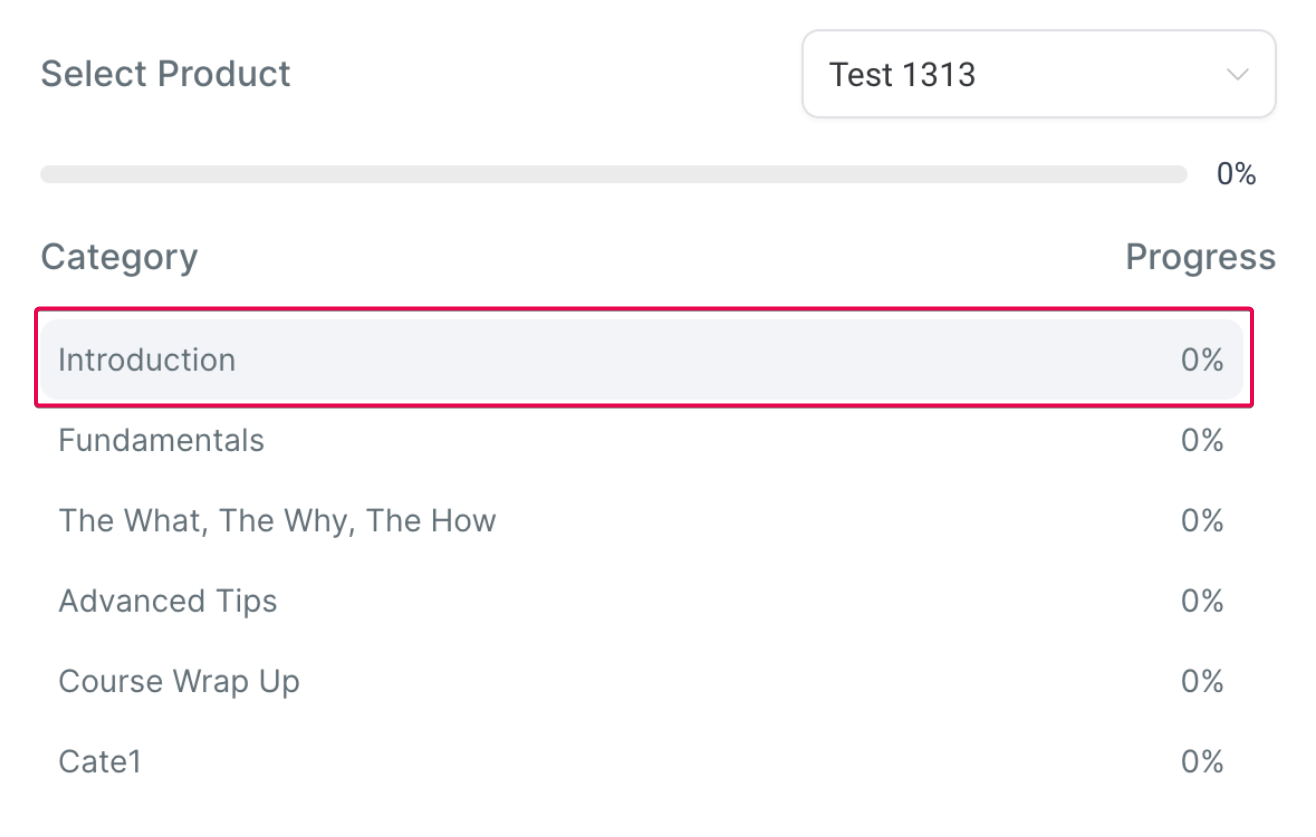Viewport: 1316px width, 837px height.
Task: Select the Cate1 category row
Action: (x=642, y=762)
